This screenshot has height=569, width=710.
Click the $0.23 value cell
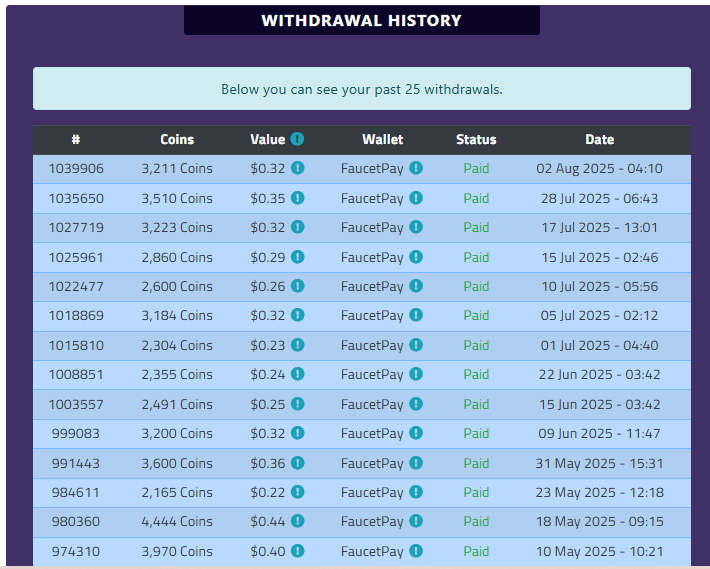click(268, 346)
